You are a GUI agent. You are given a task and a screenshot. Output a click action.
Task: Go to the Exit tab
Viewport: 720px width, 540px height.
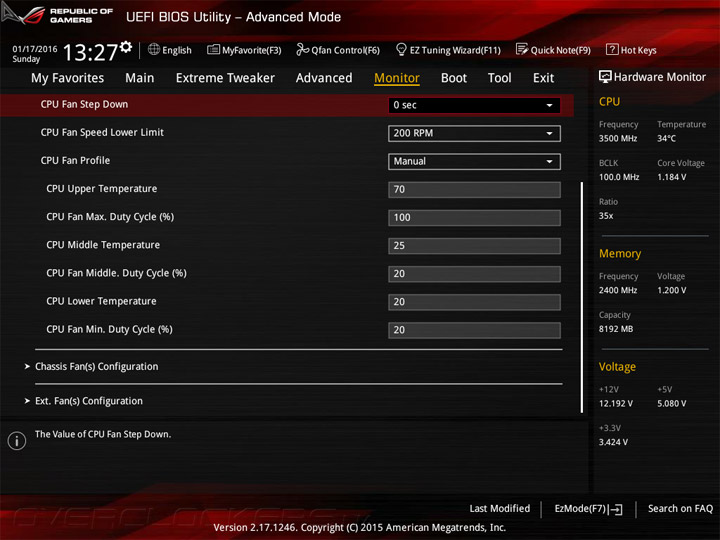tap(543, 78)
